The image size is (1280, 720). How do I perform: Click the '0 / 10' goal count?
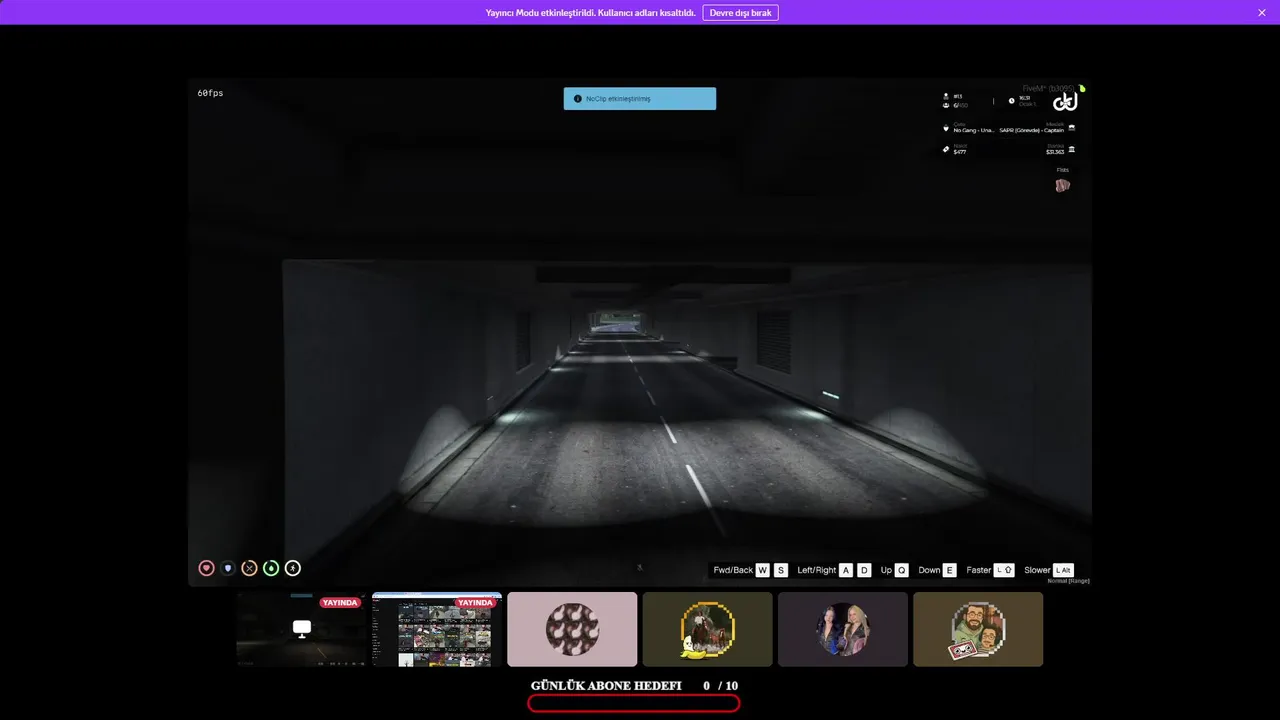721,686
